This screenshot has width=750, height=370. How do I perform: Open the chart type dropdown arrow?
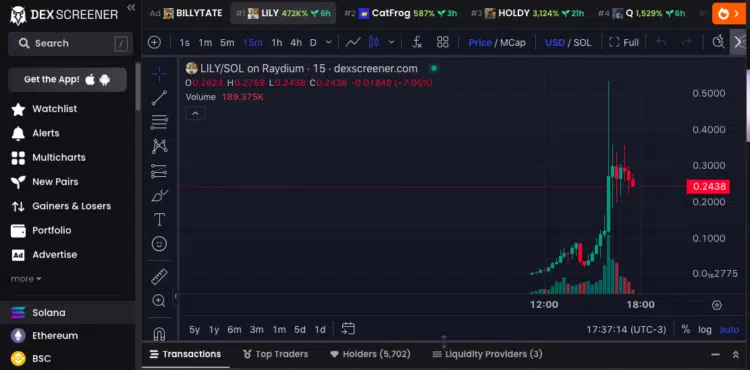point(391,42)
